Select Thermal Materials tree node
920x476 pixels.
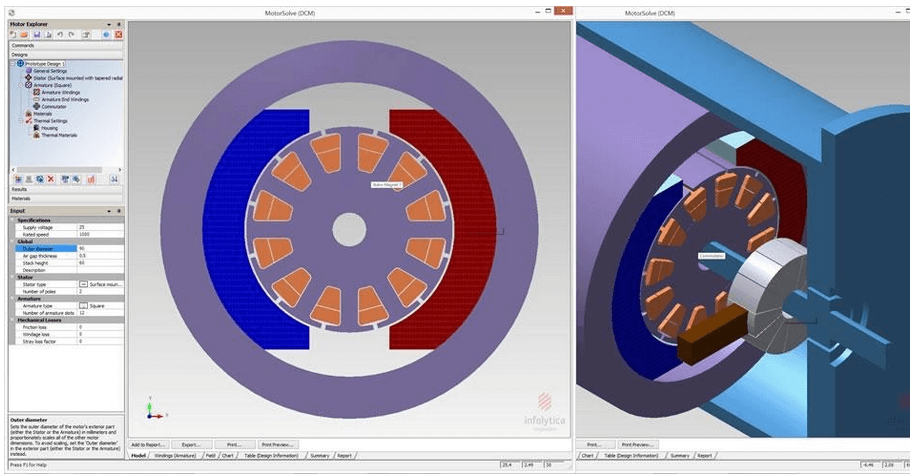click(x=59, y=134)
